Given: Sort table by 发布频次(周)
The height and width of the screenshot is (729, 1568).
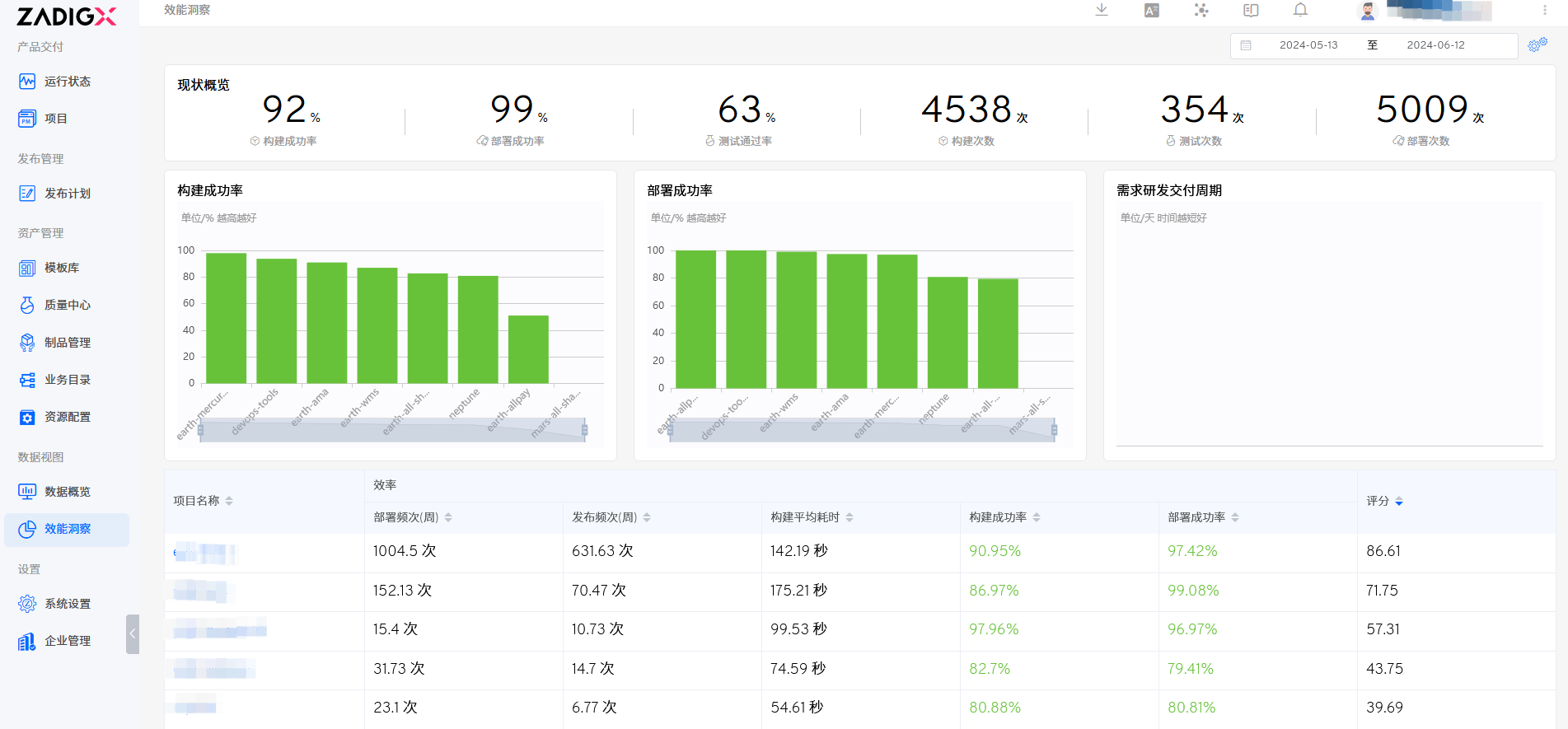Looking at the screenshot, I should (x=647, y=517).
